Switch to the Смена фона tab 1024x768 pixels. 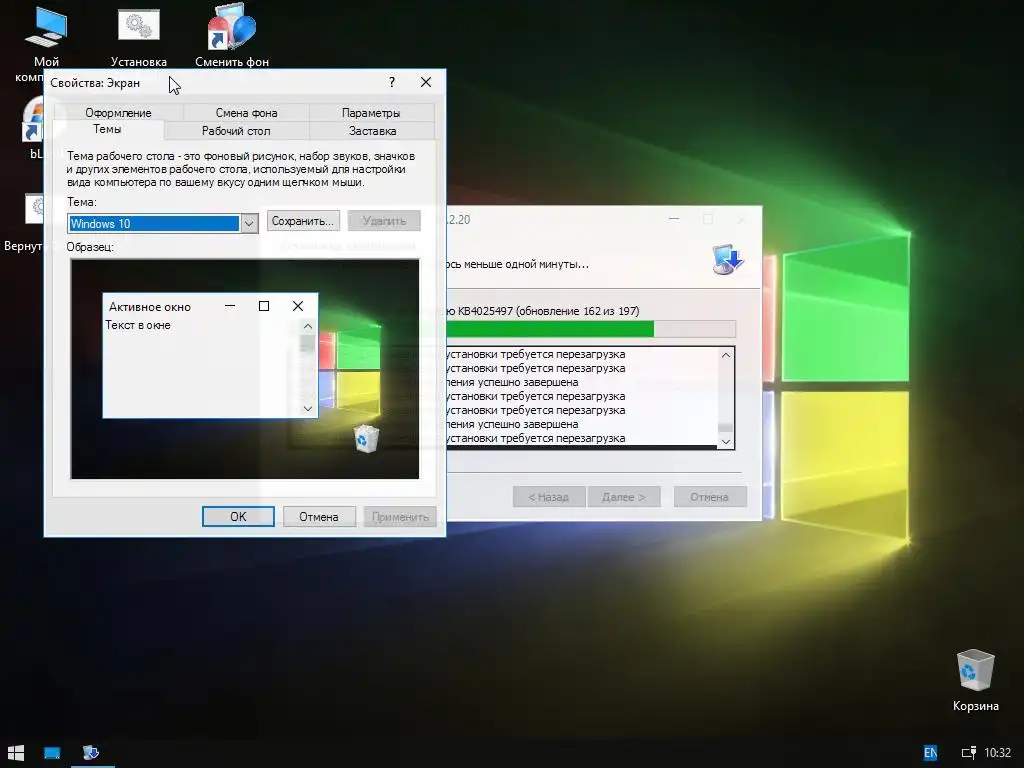point(246,112)
